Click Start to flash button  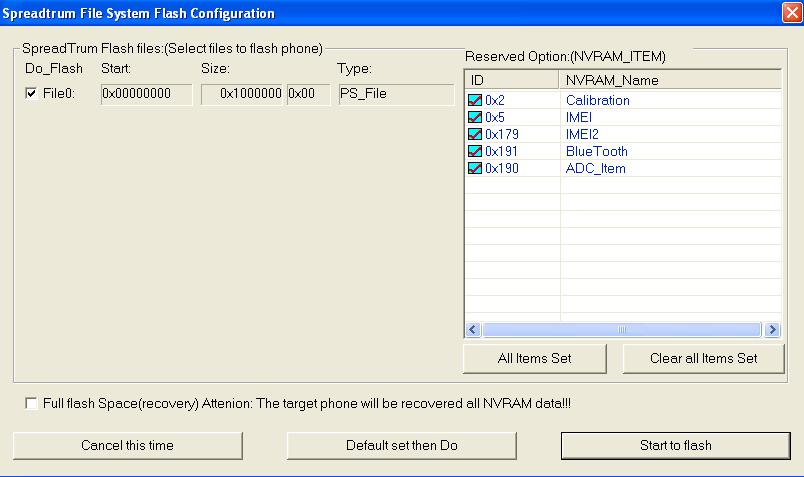(675, 445)
